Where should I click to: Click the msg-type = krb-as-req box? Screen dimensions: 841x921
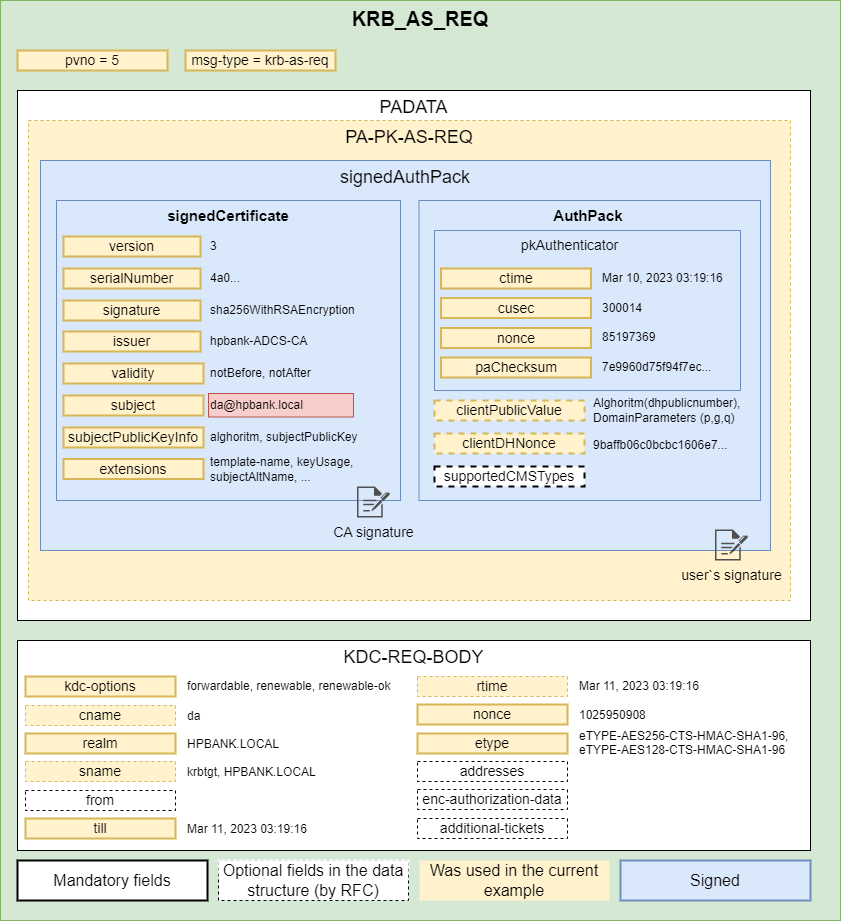pos(260,60)
